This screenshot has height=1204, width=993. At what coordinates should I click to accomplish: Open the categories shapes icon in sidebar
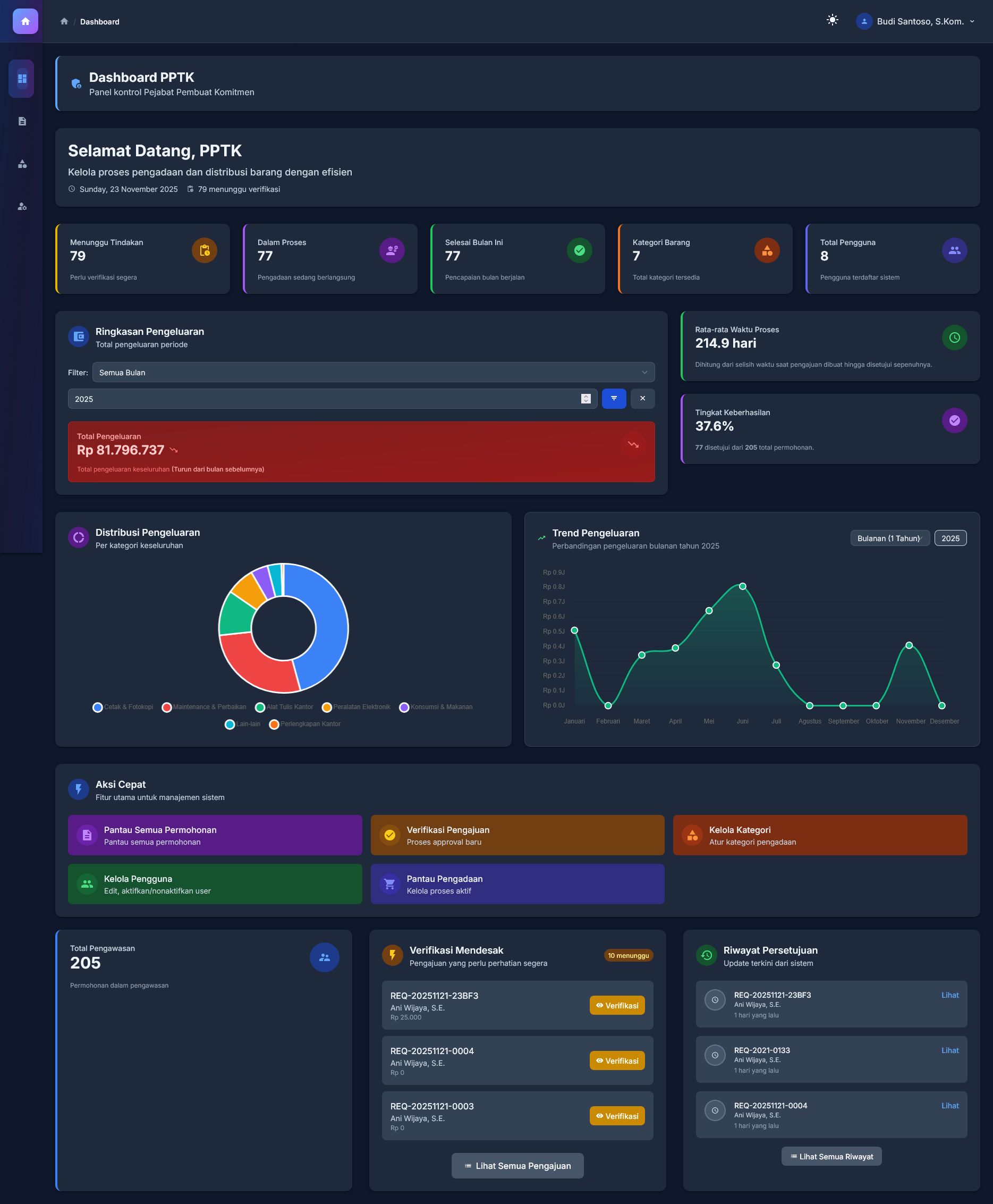22,164
